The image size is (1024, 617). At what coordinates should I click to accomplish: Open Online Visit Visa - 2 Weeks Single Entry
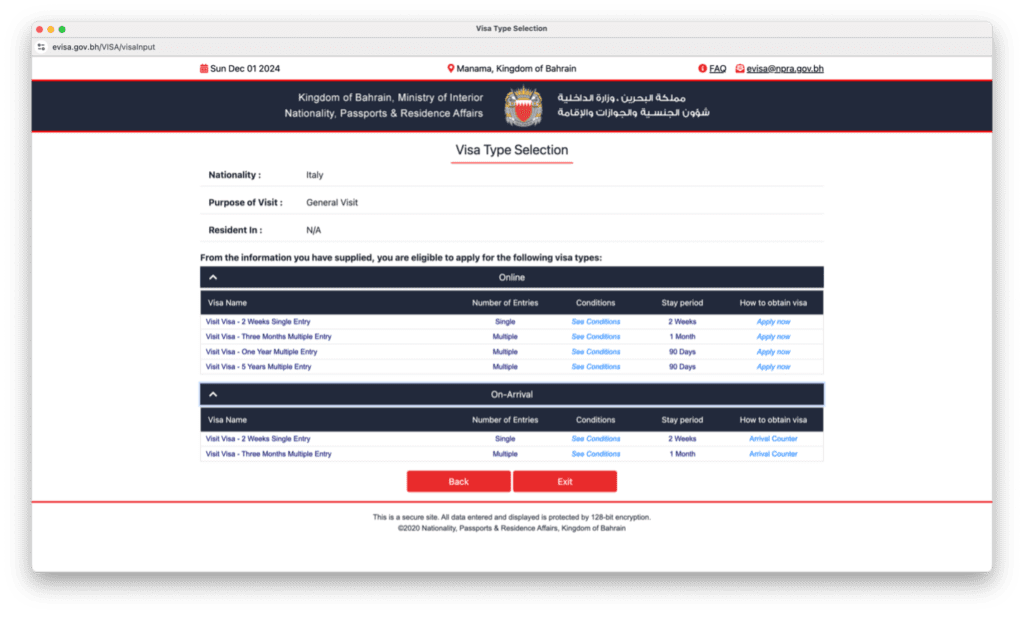point(258,322)
